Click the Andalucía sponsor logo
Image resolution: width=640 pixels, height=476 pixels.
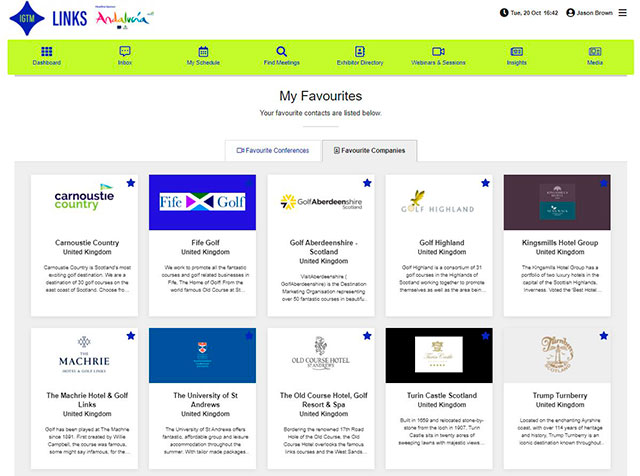pyautogui.click(x=124, y=18)
